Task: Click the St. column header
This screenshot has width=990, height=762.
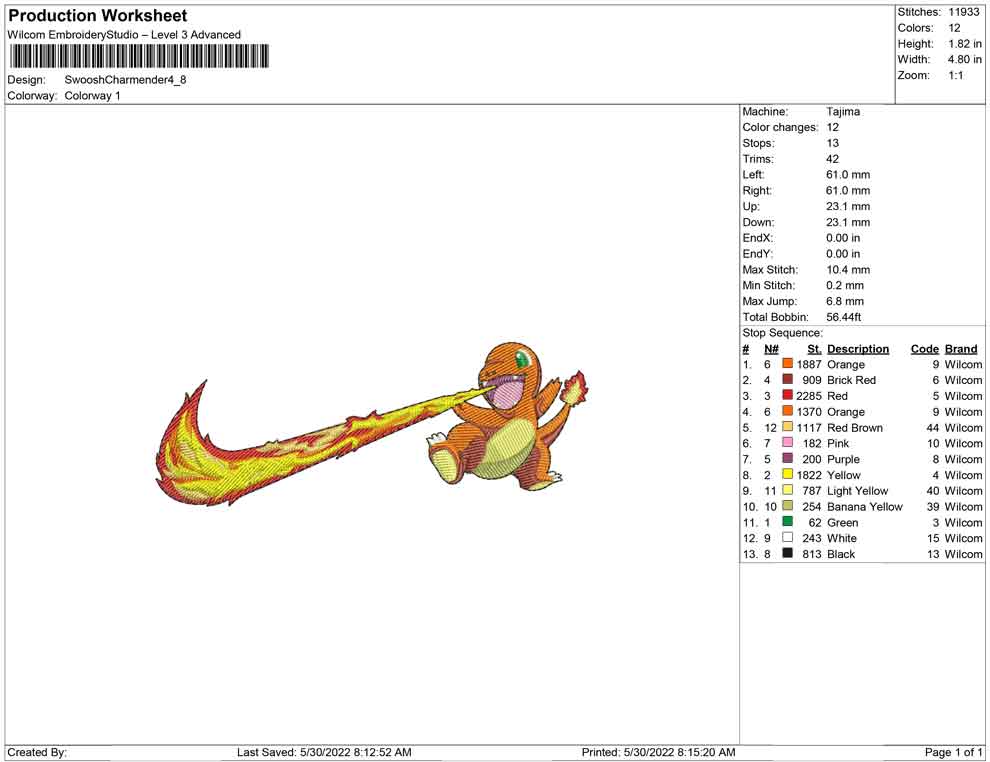Action: pyautogui.click(x=814, y=349)
